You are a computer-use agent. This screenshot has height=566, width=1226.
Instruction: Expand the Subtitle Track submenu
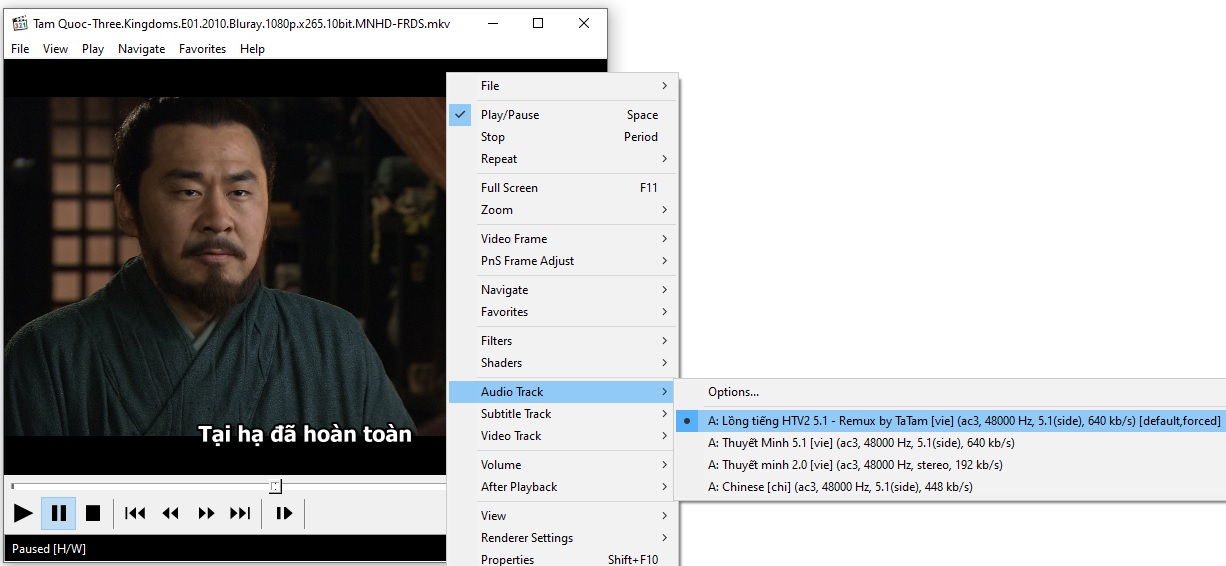coord(563,414)
